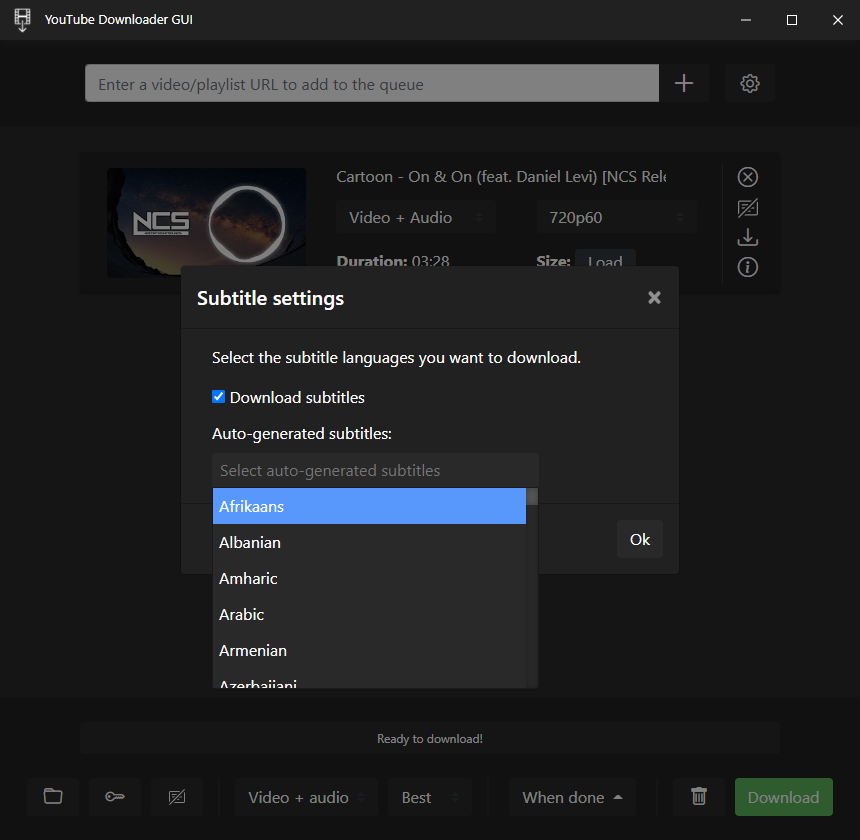860x840 pixels.
Task: Choose Afrikaans from the language list
Action: point(369,507)
